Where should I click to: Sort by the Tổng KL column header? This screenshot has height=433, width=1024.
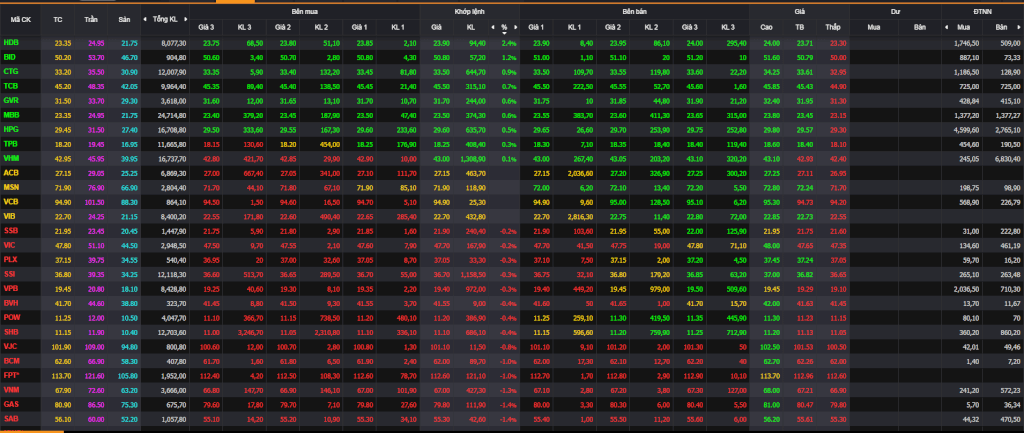coord(165,20)
